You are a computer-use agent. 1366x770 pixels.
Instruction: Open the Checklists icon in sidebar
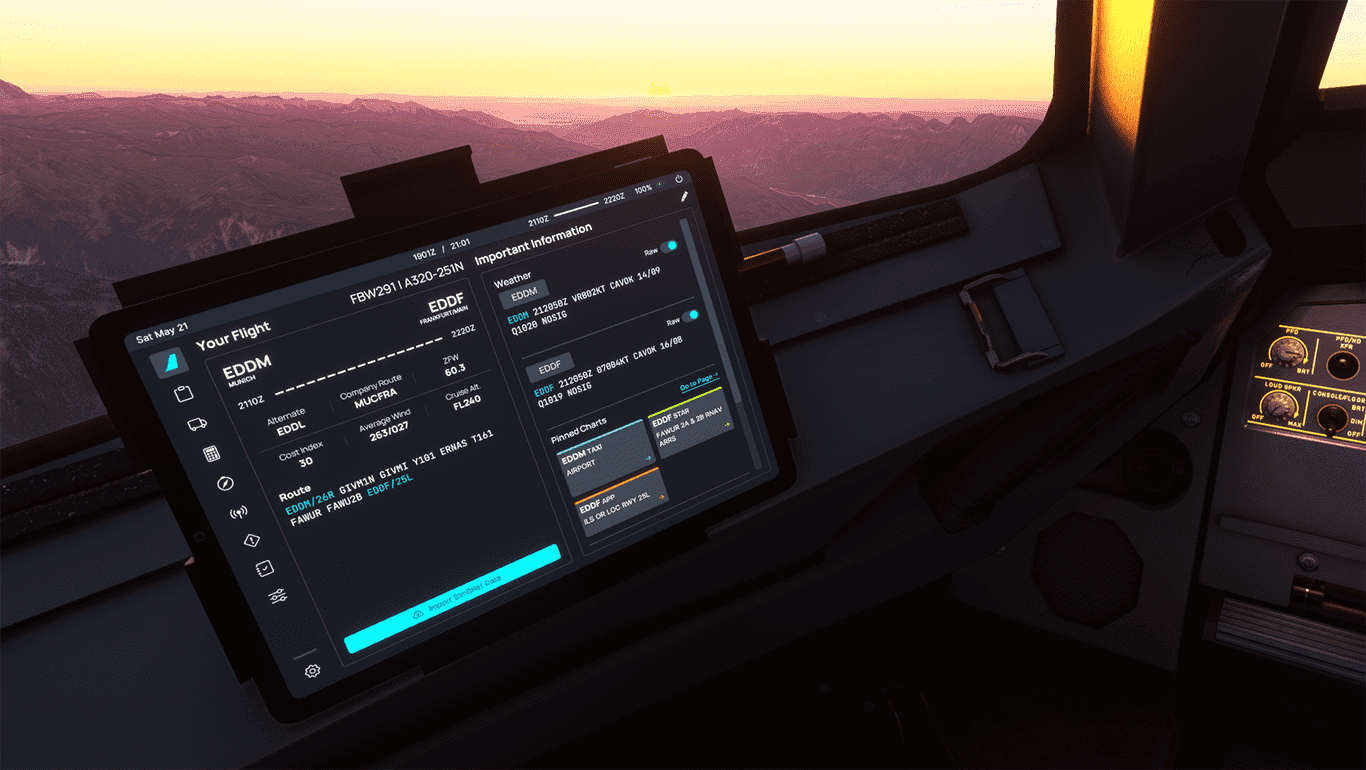264,568
